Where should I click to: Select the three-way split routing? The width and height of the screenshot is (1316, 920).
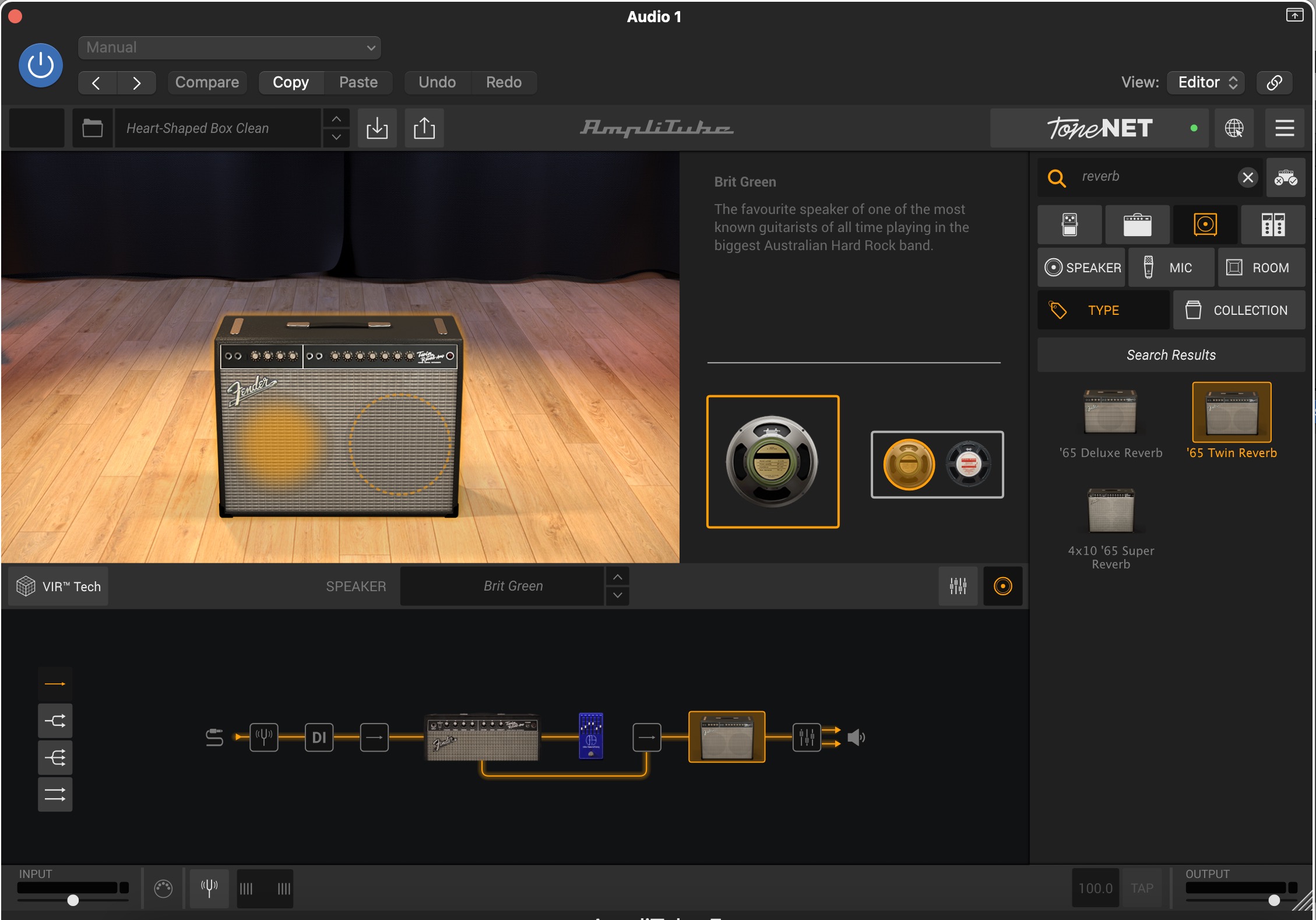(x=55, y=757)
